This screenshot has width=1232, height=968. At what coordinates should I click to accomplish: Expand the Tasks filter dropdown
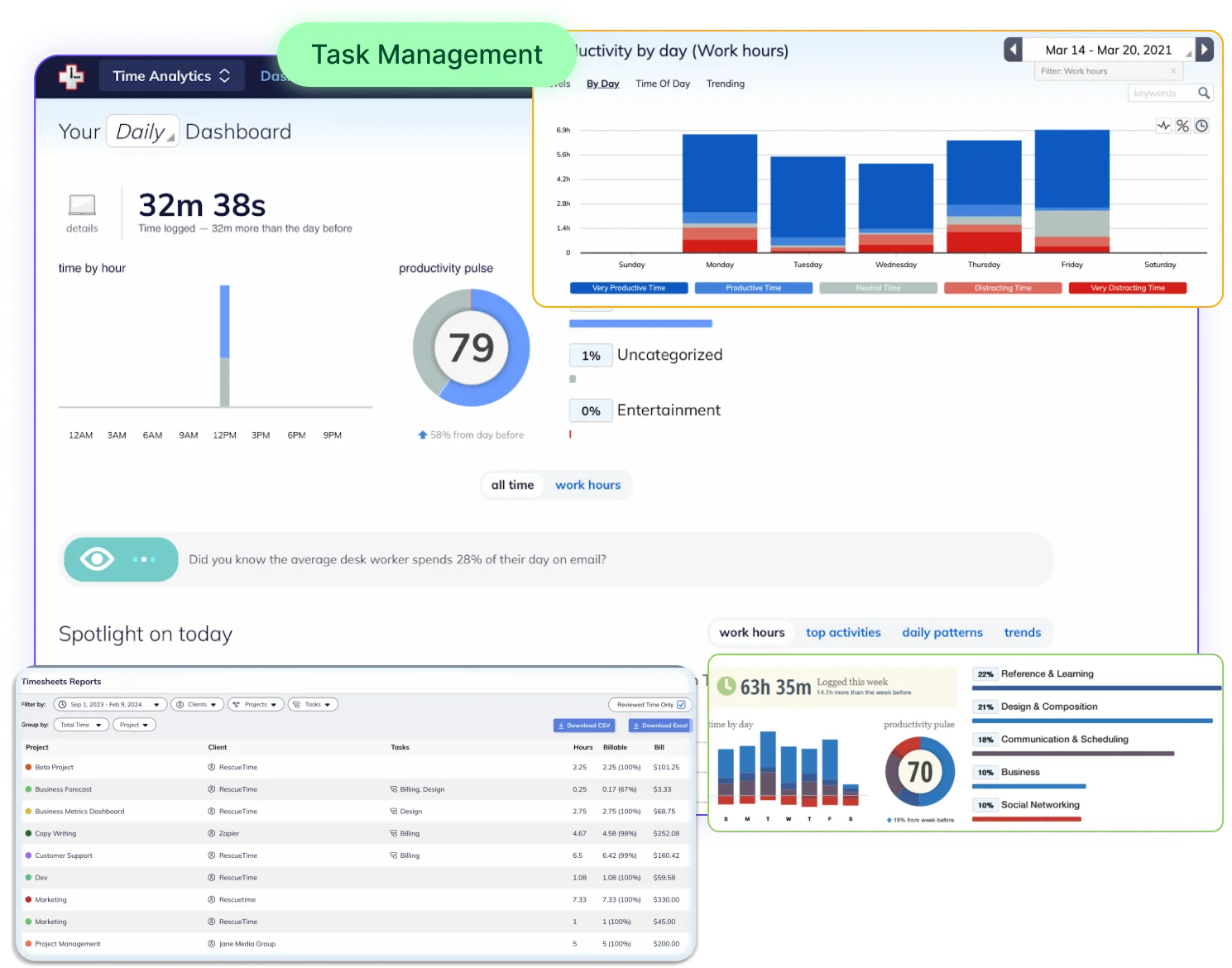coord(313,705)
